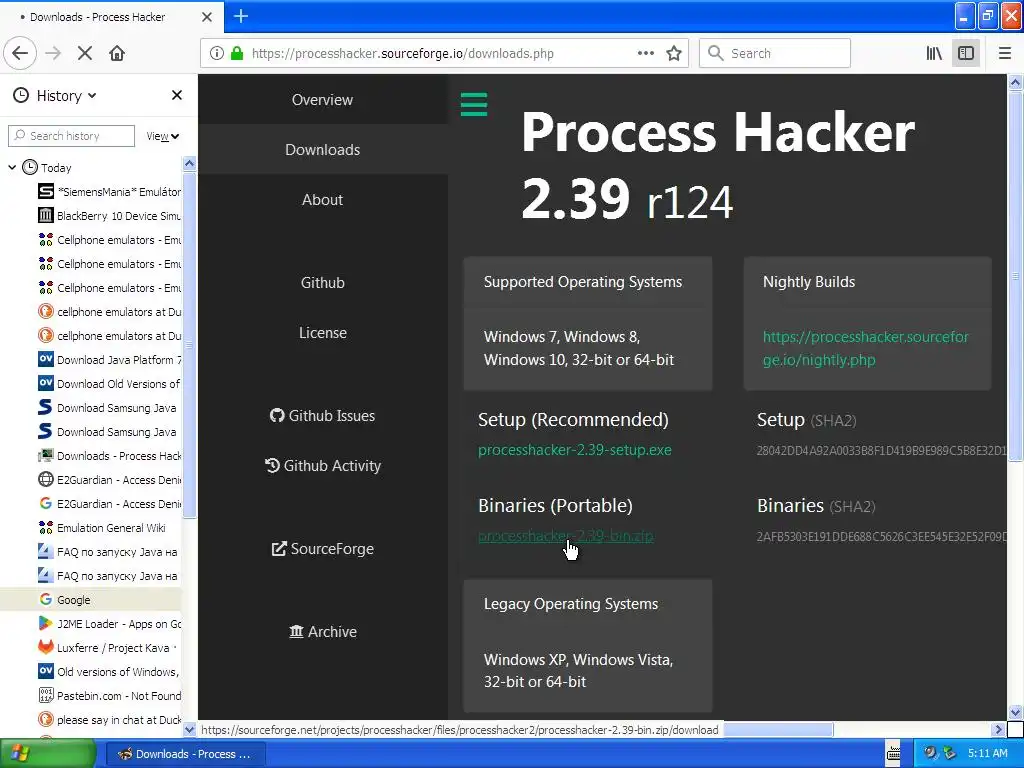1024x768 pixels.
Task: Download processhacker-2.39-bin.zip portable binaries
Action: (566, 536)
